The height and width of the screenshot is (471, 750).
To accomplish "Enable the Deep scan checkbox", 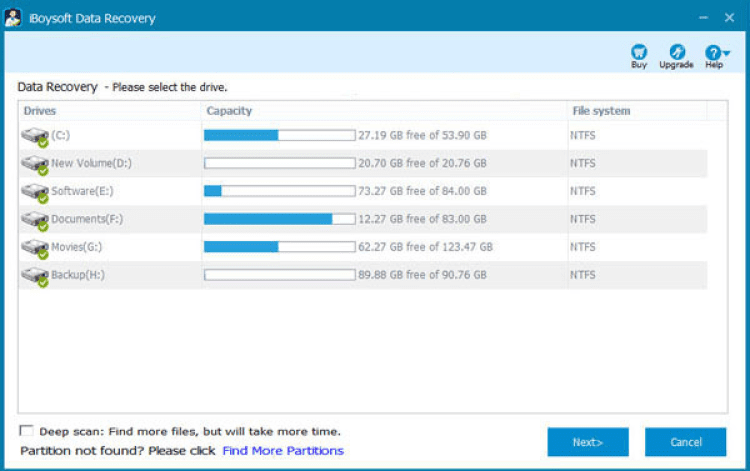I will pyautogui.click(x=25, y=431).
